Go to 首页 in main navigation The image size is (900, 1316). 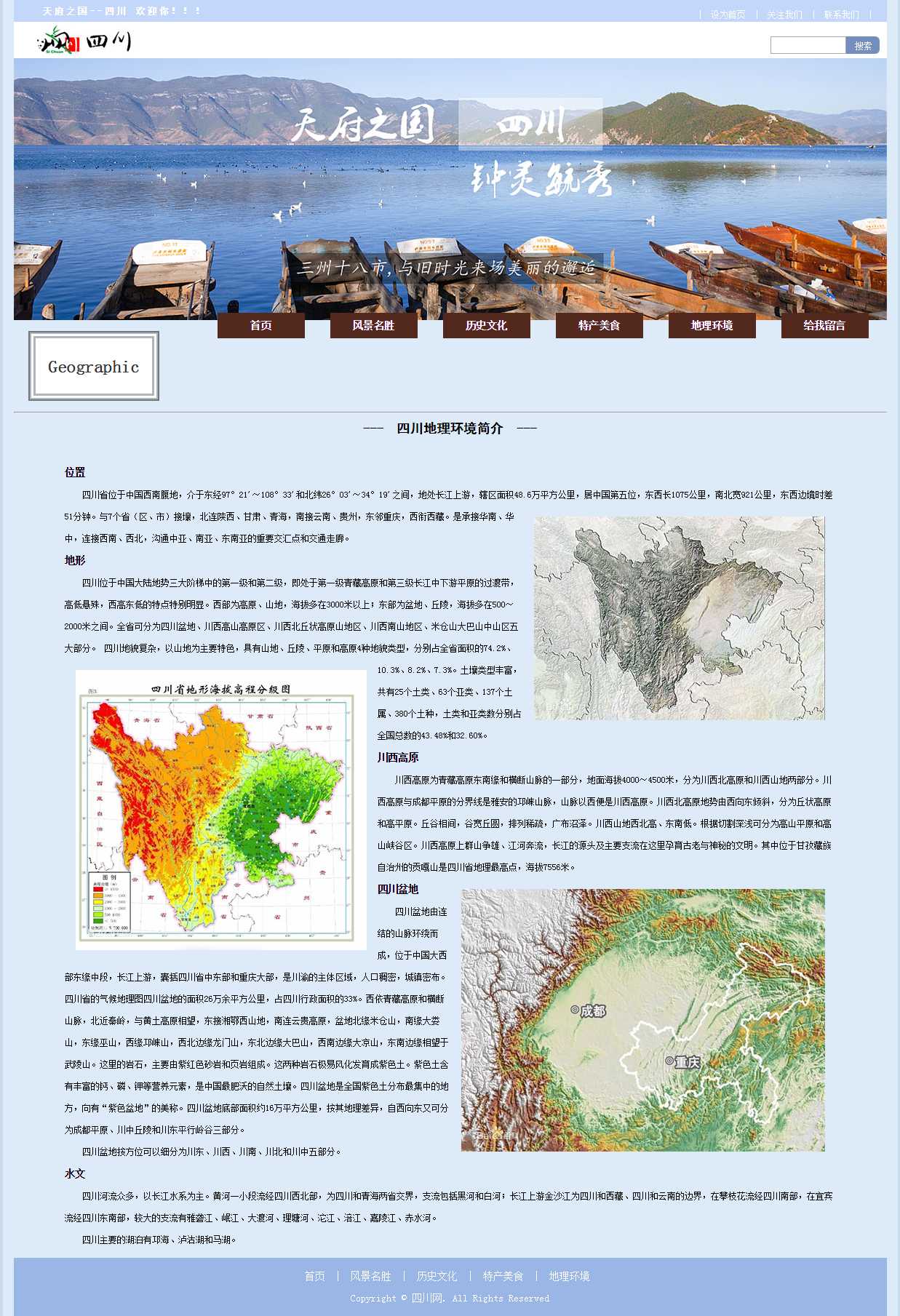coord(260,326)
